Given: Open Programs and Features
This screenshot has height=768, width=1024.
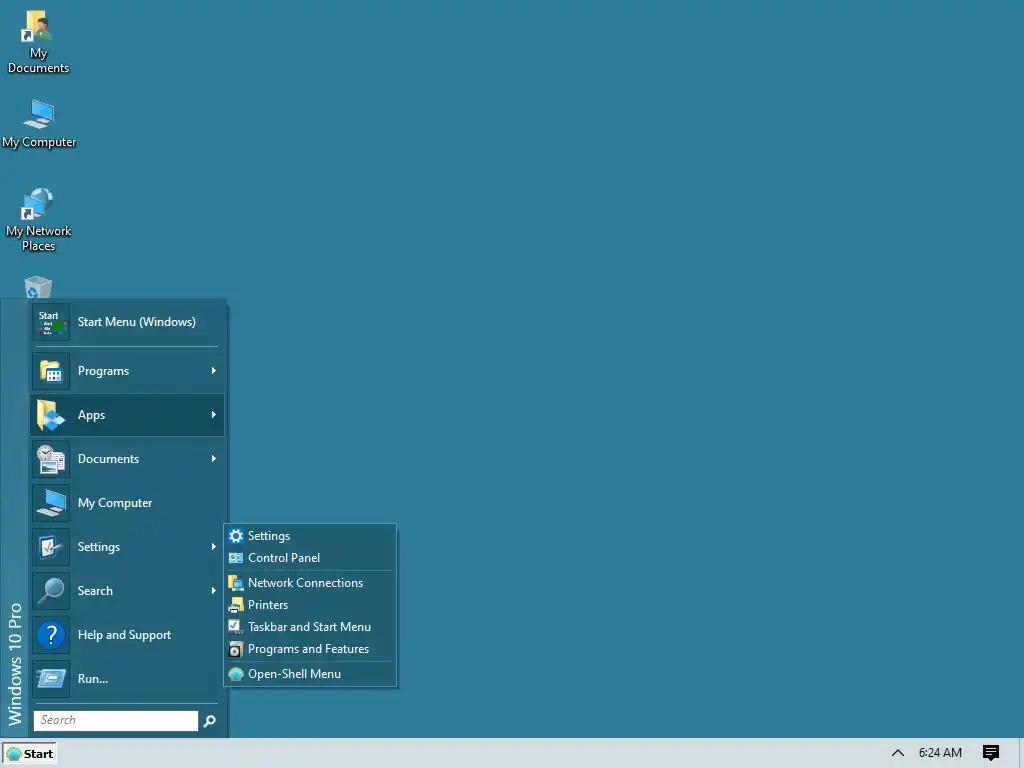Looking at the screenshot, I should [310, 649].
